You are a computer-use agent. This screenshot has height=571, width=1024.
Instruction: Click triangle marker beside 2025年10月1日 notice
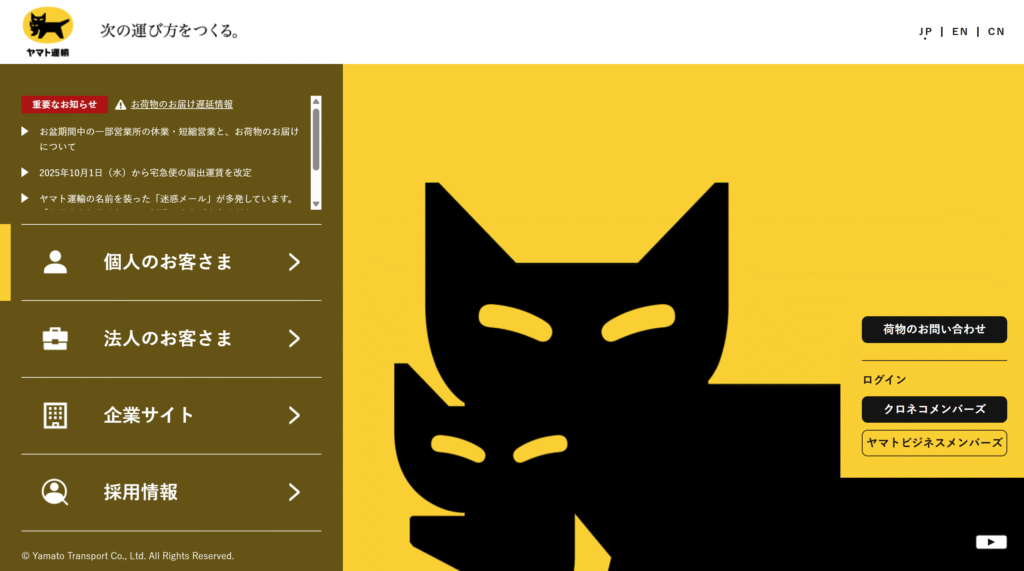tap(25, 172)
